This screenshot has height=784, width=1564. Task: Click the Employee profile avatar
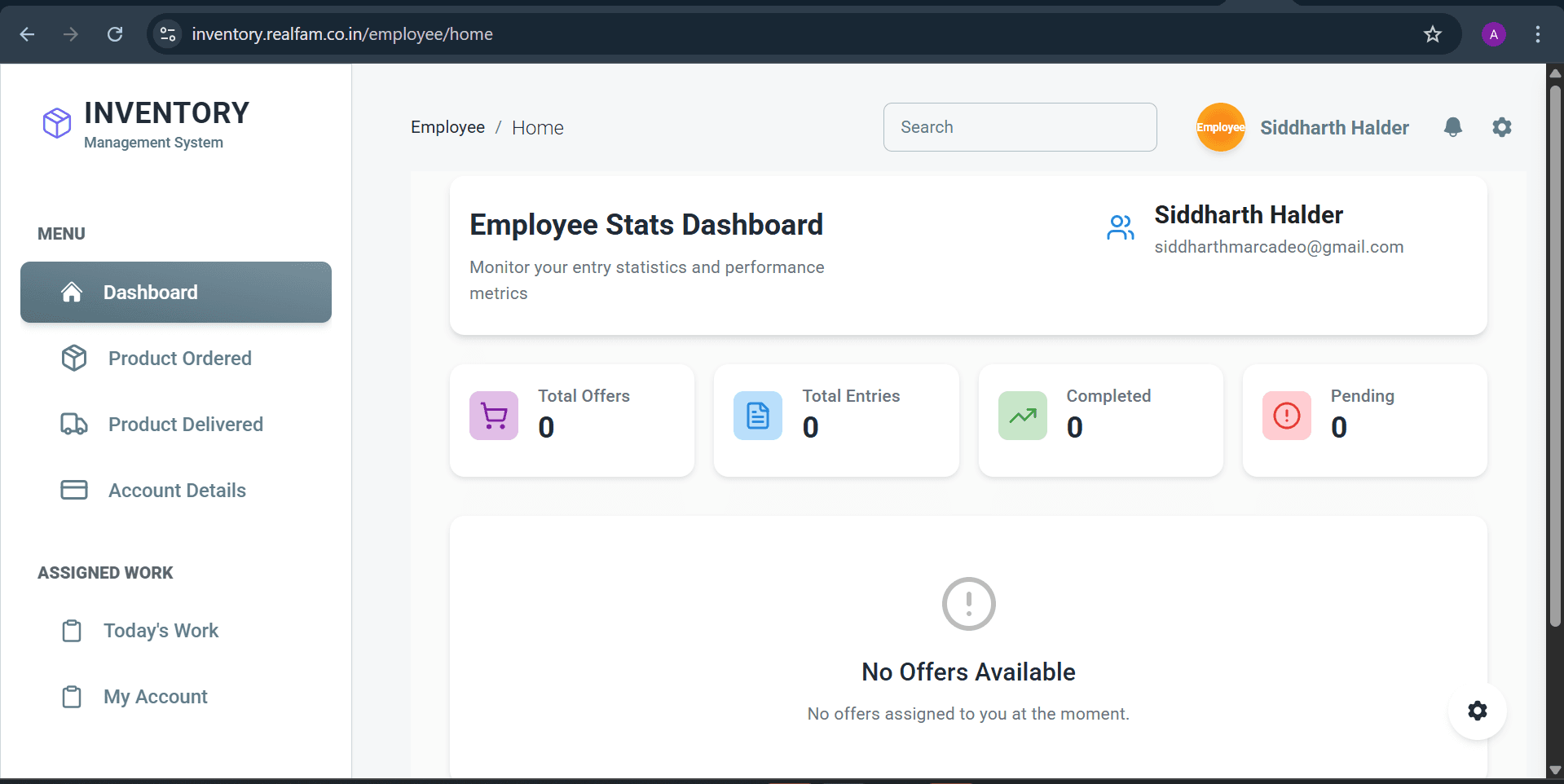[x=1220, y=127]
